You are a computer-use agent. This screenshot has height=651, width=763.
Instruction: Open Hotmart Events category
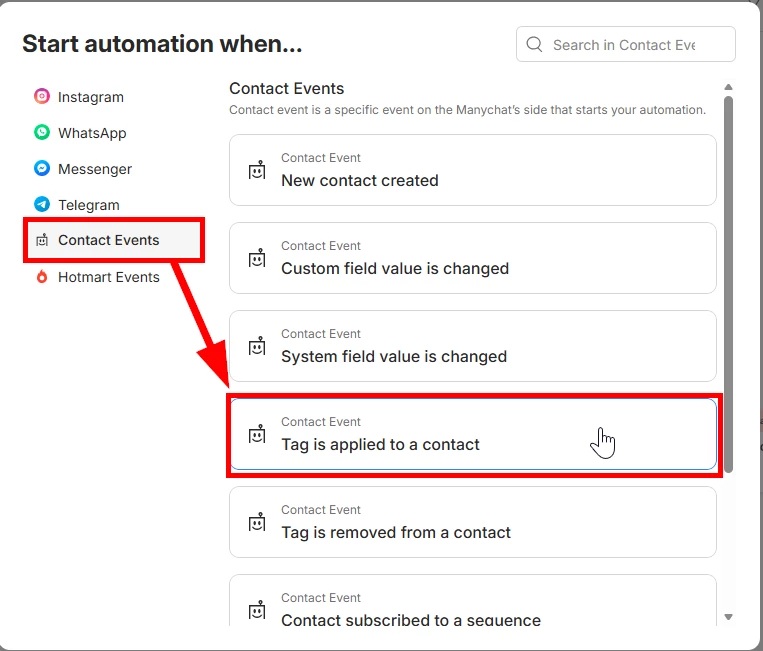tap(108, 277)
